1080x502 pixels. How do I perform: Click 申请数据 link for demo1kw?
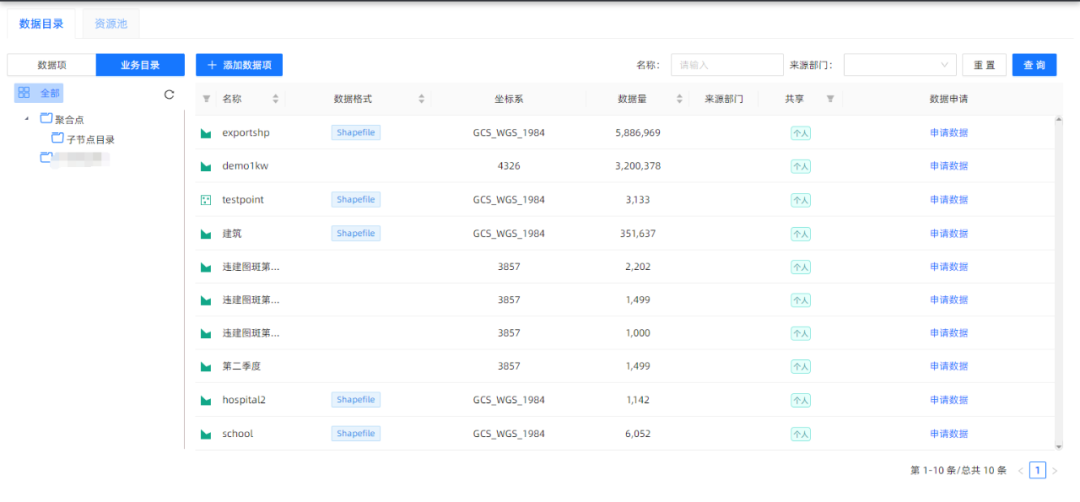(948, 166)
